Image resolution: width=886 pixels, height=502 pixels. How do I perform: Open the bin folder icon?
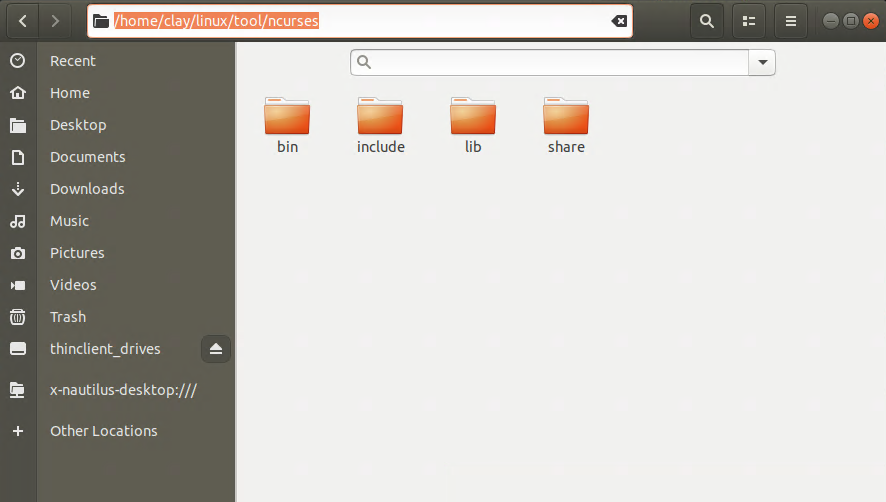[x=287, y=116]
